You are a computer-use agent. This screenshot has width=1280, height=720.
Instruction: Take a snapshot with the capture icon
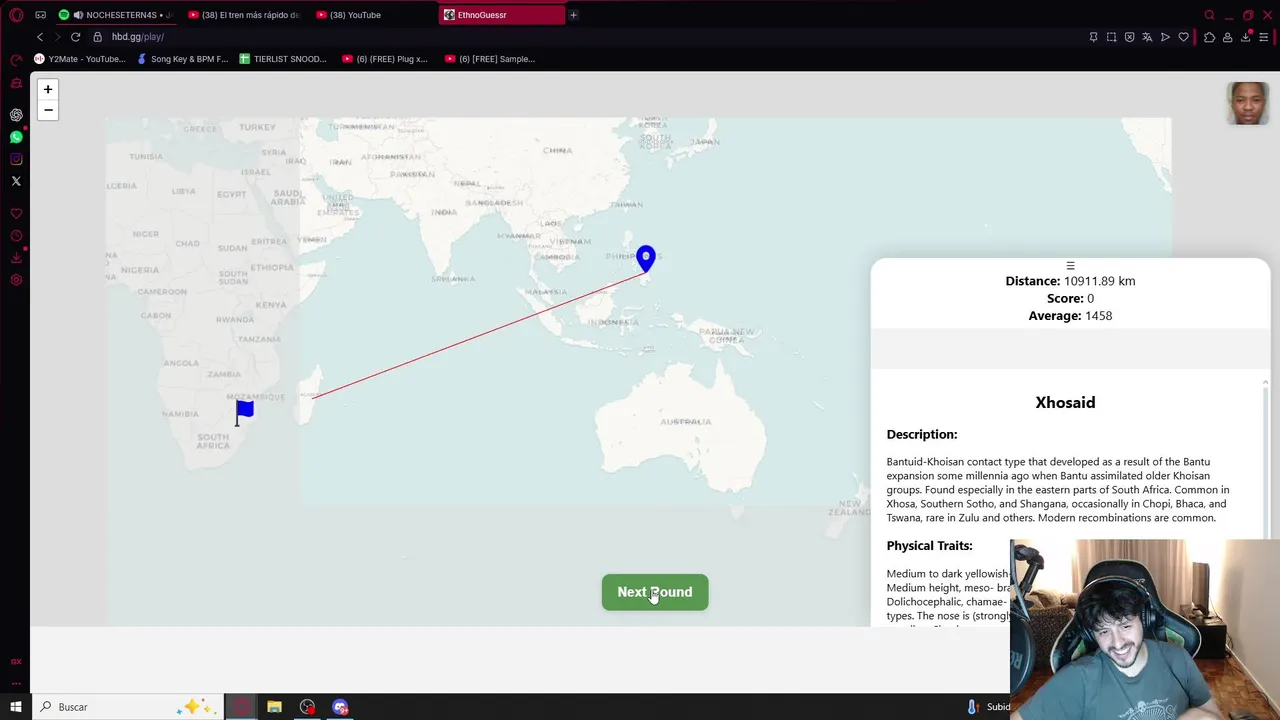tap(1111, 37)
